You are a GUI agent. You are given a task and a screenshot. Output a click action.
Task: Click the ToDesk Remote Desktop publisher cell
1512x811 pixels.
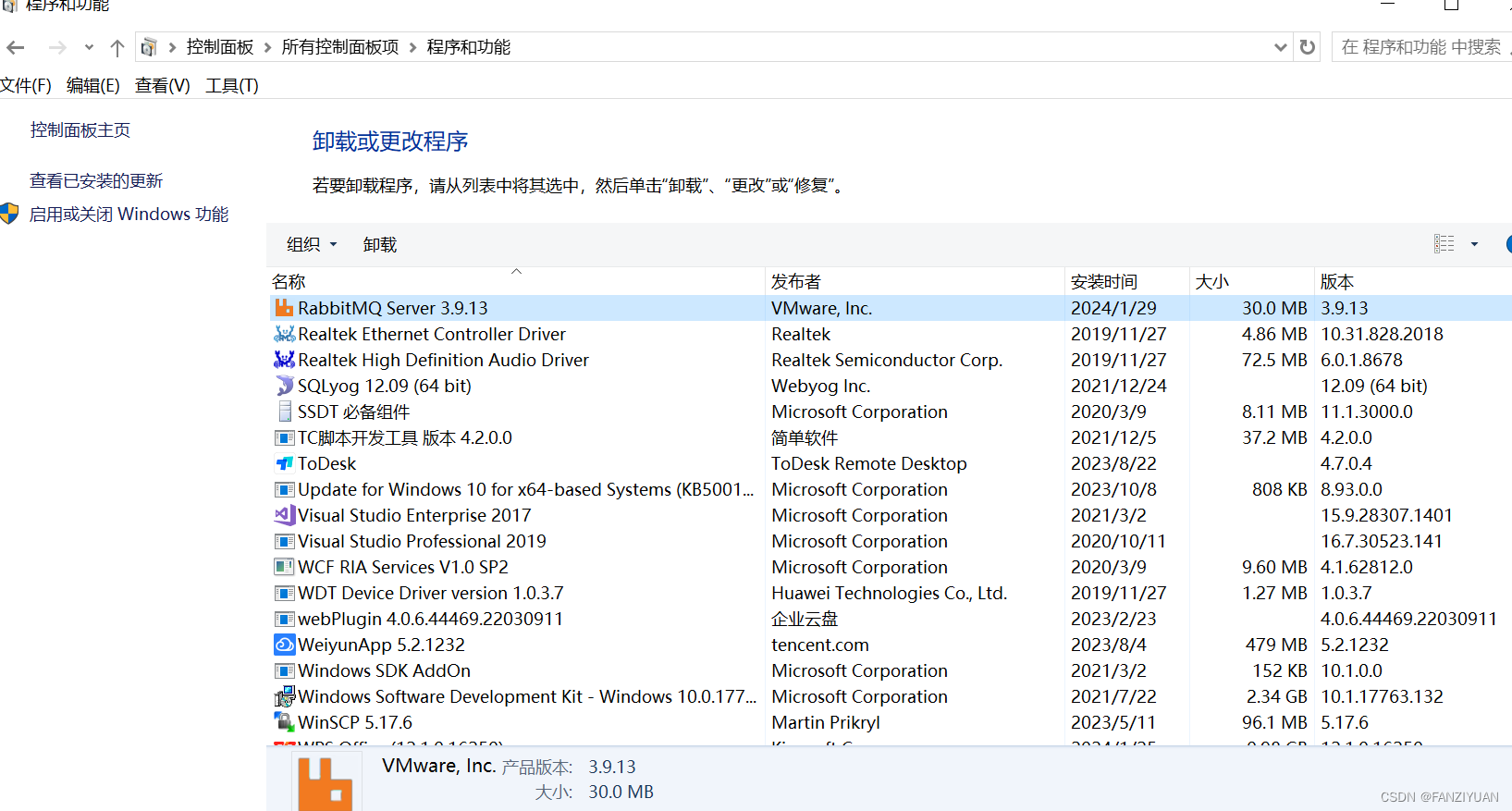pos(869,463)
